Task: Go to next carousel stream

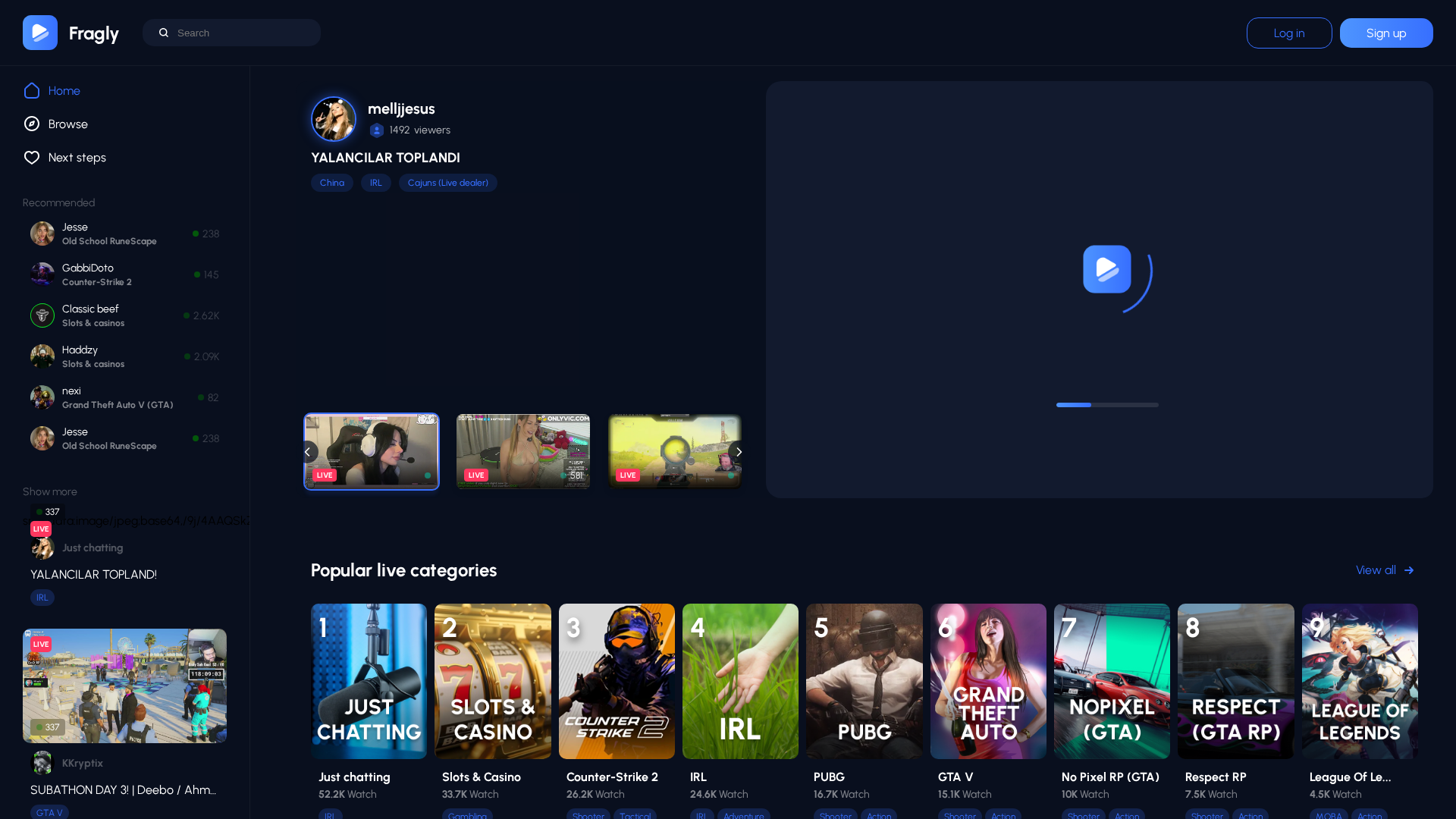Action: 739,452
